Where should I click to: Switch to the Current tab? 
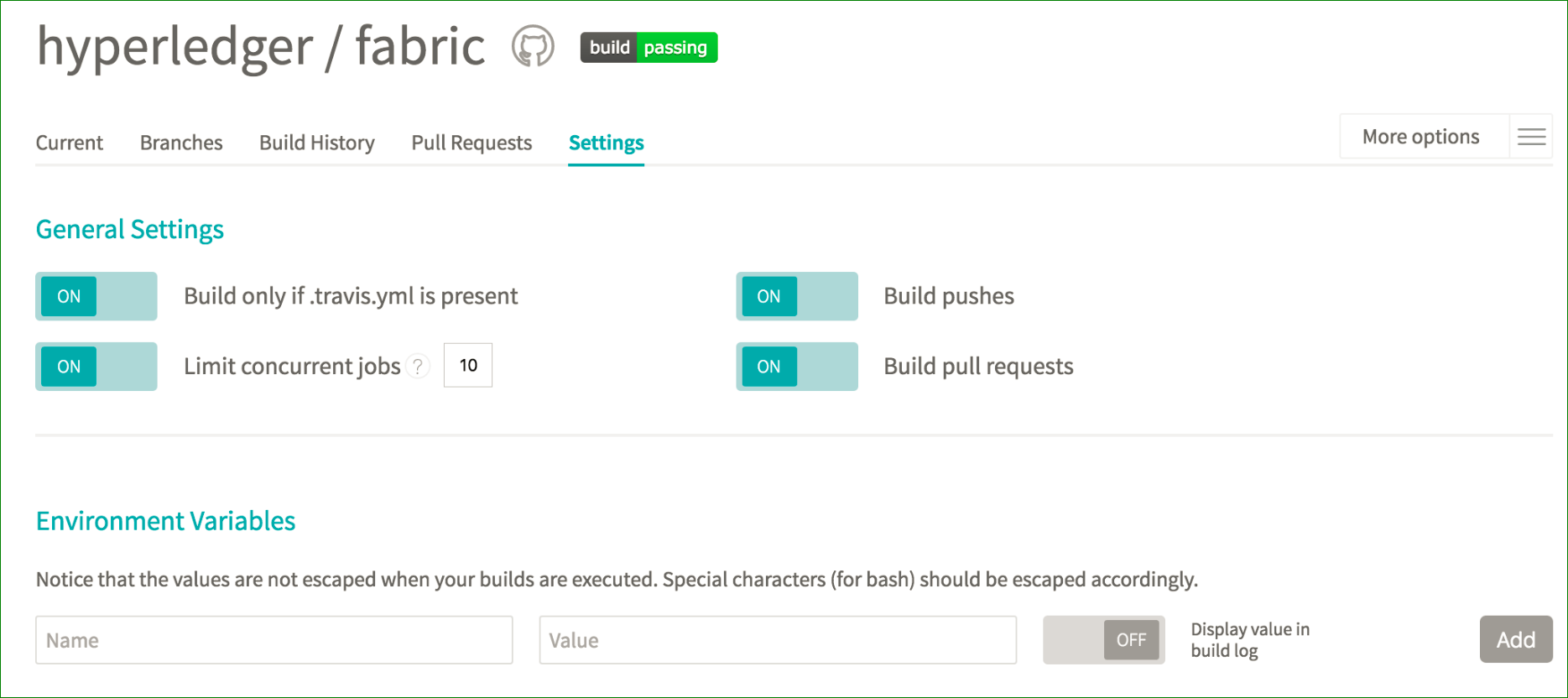point(70,143)
